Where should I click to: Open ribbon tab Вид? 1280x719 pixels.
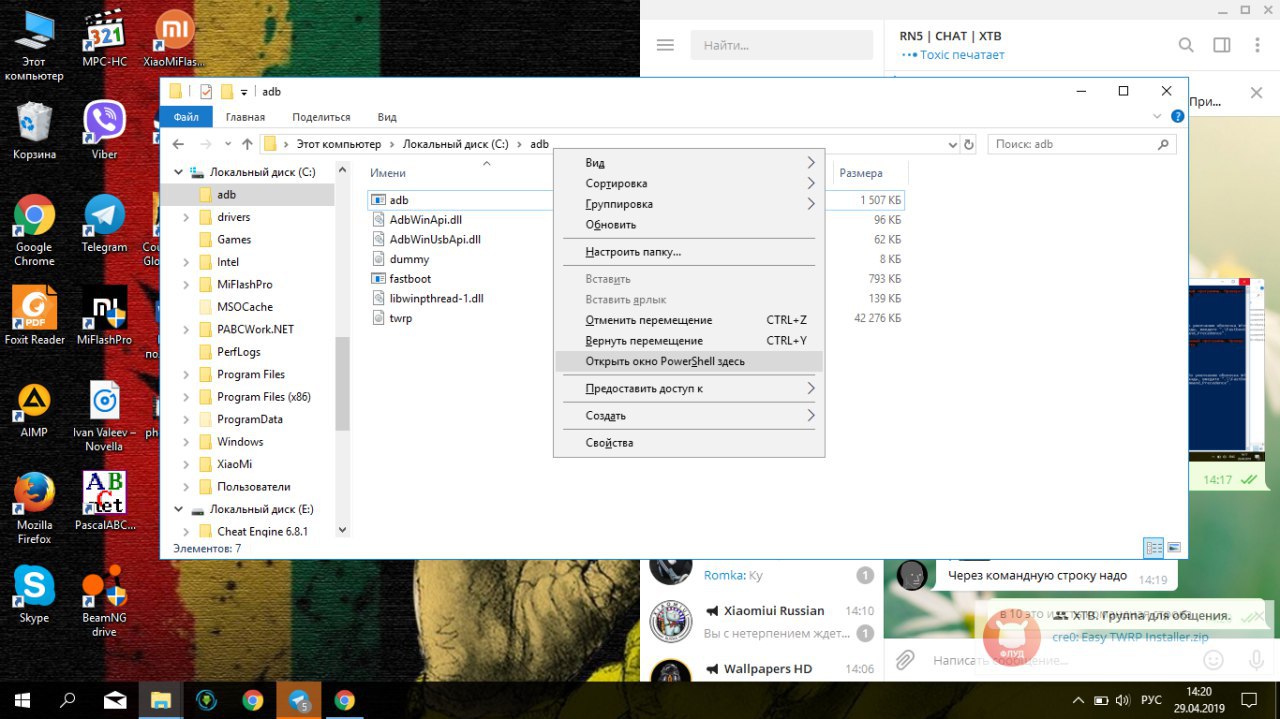pyautogui.click(x=387, y=117)
